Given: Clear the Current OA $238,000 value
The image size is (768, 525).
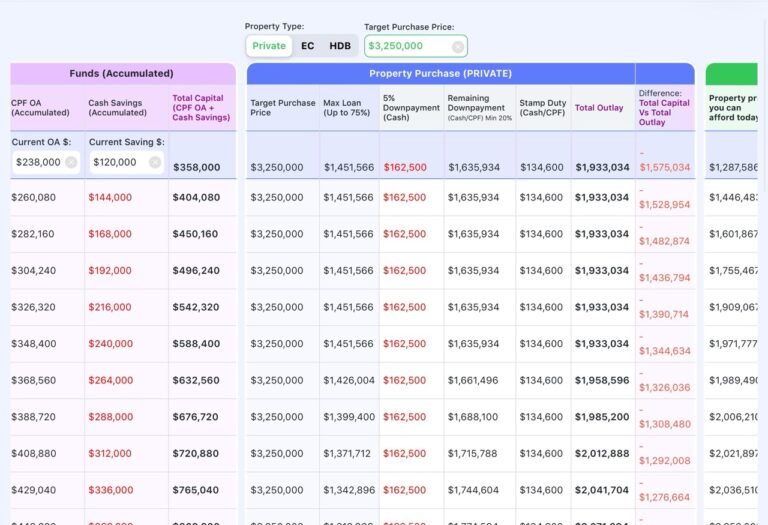Looking at the screenshot, I should coord(71,162).
